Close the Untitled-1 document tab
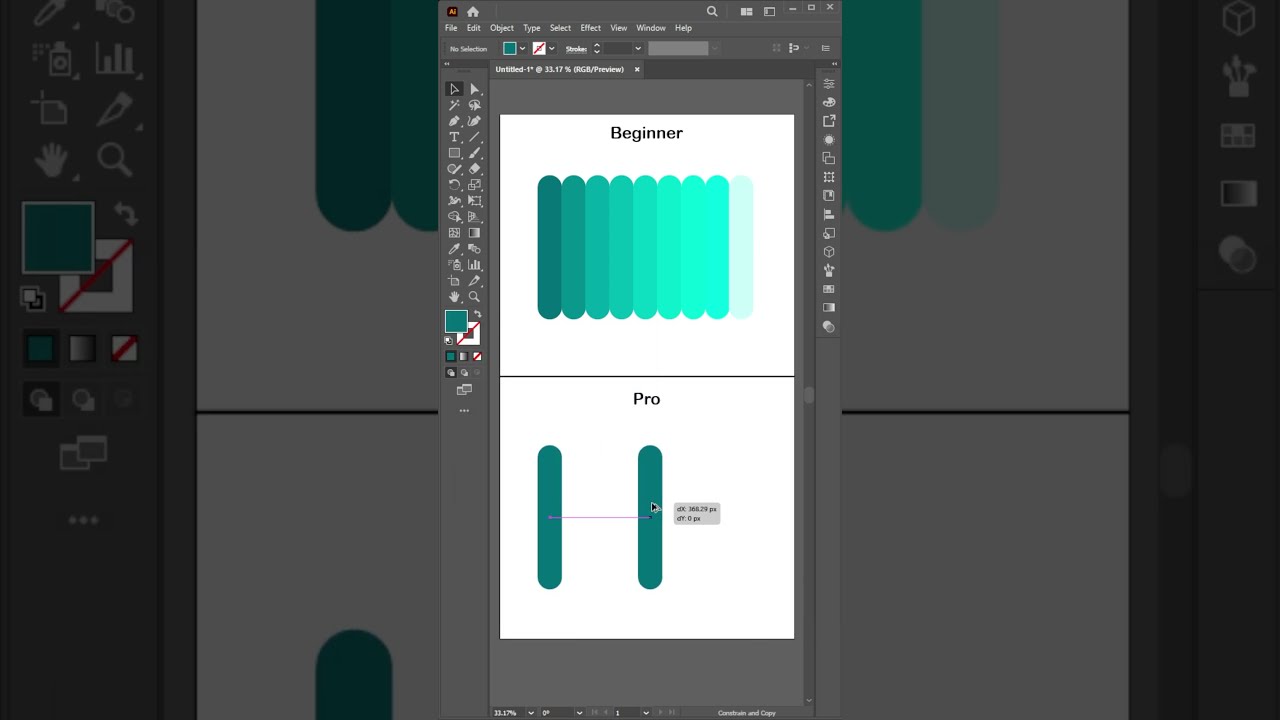1280x720 pixels. [x=636, y=69]
